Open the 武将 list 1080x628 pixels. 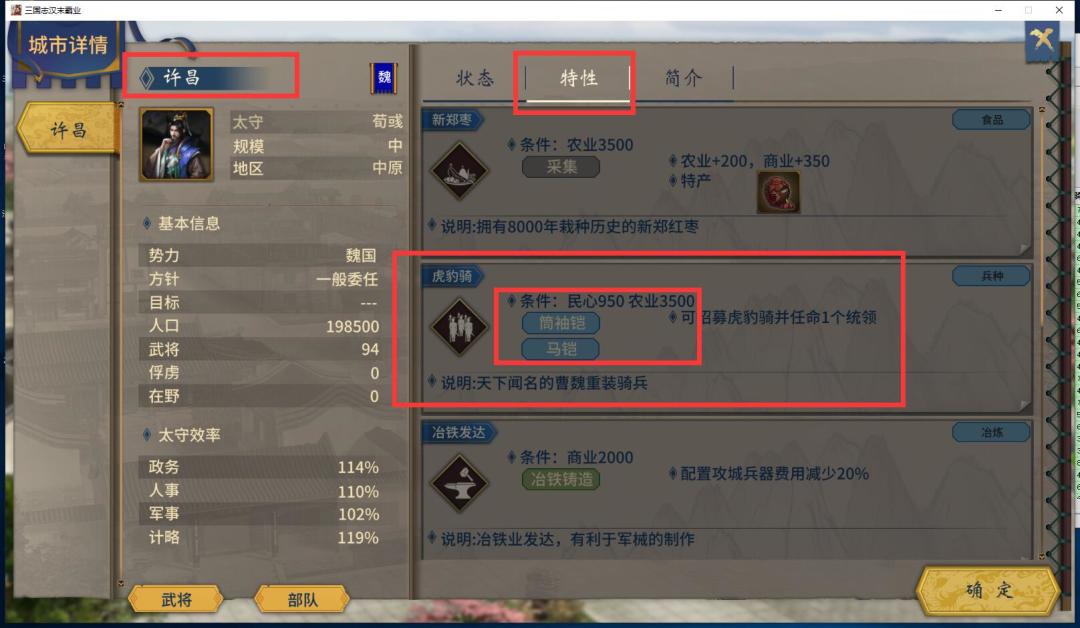pos(176,600)
